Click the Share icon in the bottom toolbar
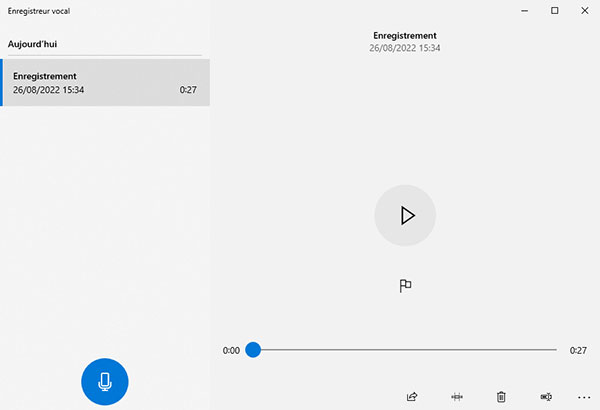 coord(412,397)
